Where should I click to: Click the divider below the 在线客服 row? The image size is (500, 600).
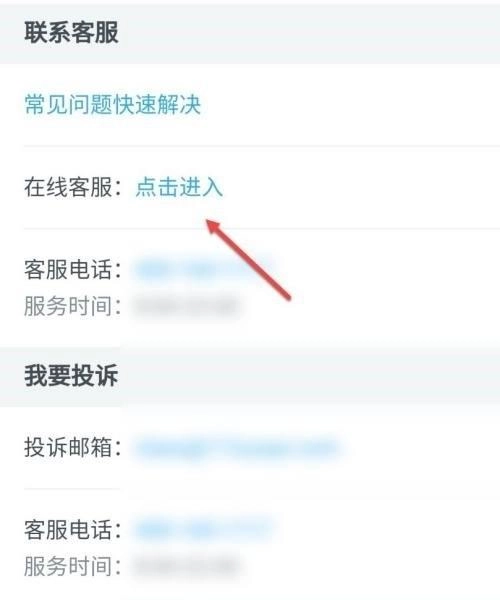click(262, 228)
